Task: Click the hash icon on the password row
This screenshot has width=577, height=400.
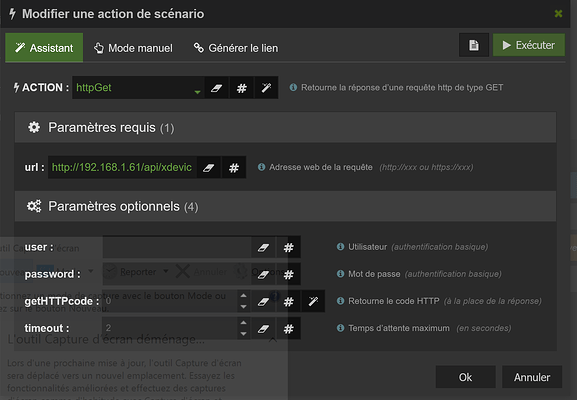Action: [x=288, y=274]
